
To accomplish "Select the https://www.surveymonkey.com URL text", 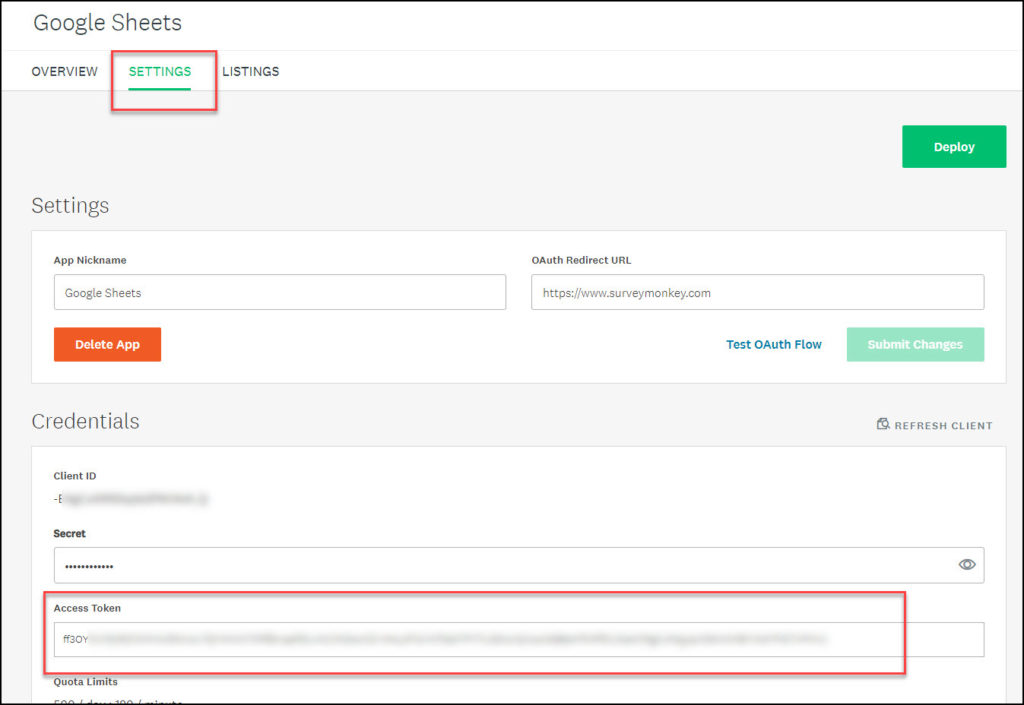I will [x=625, y=292].
